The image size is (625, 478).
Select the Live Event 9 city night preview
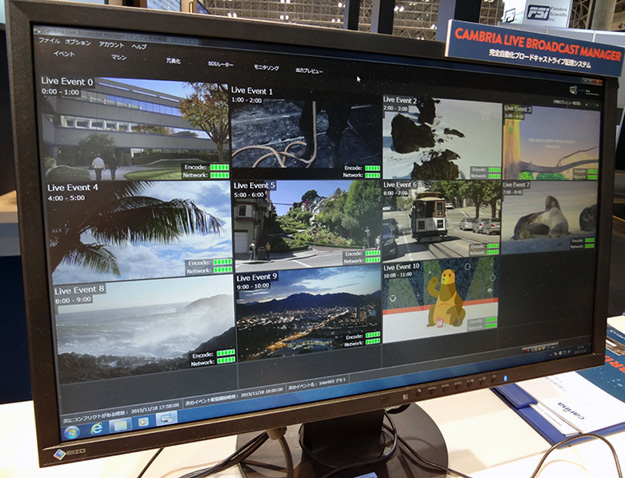309,313
